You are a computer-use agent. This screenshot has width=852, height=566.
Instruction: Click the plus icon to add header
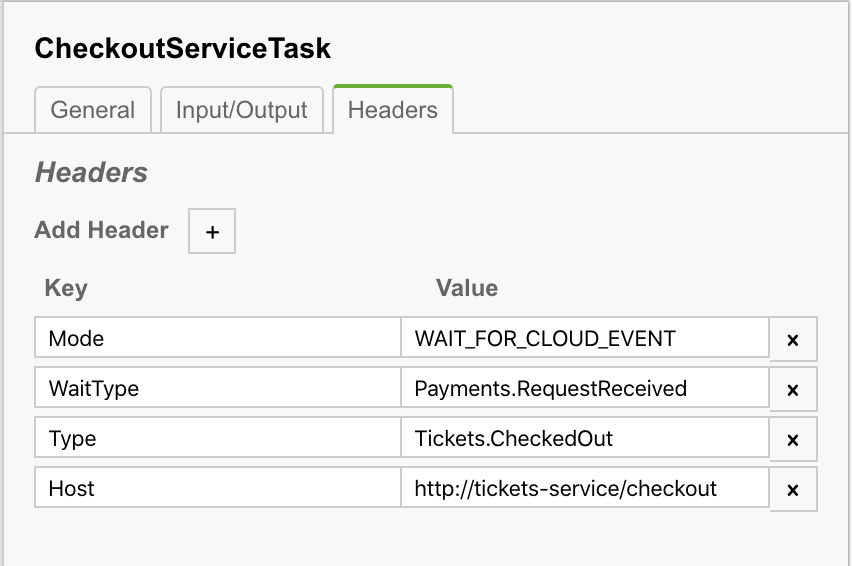(212, 231)
